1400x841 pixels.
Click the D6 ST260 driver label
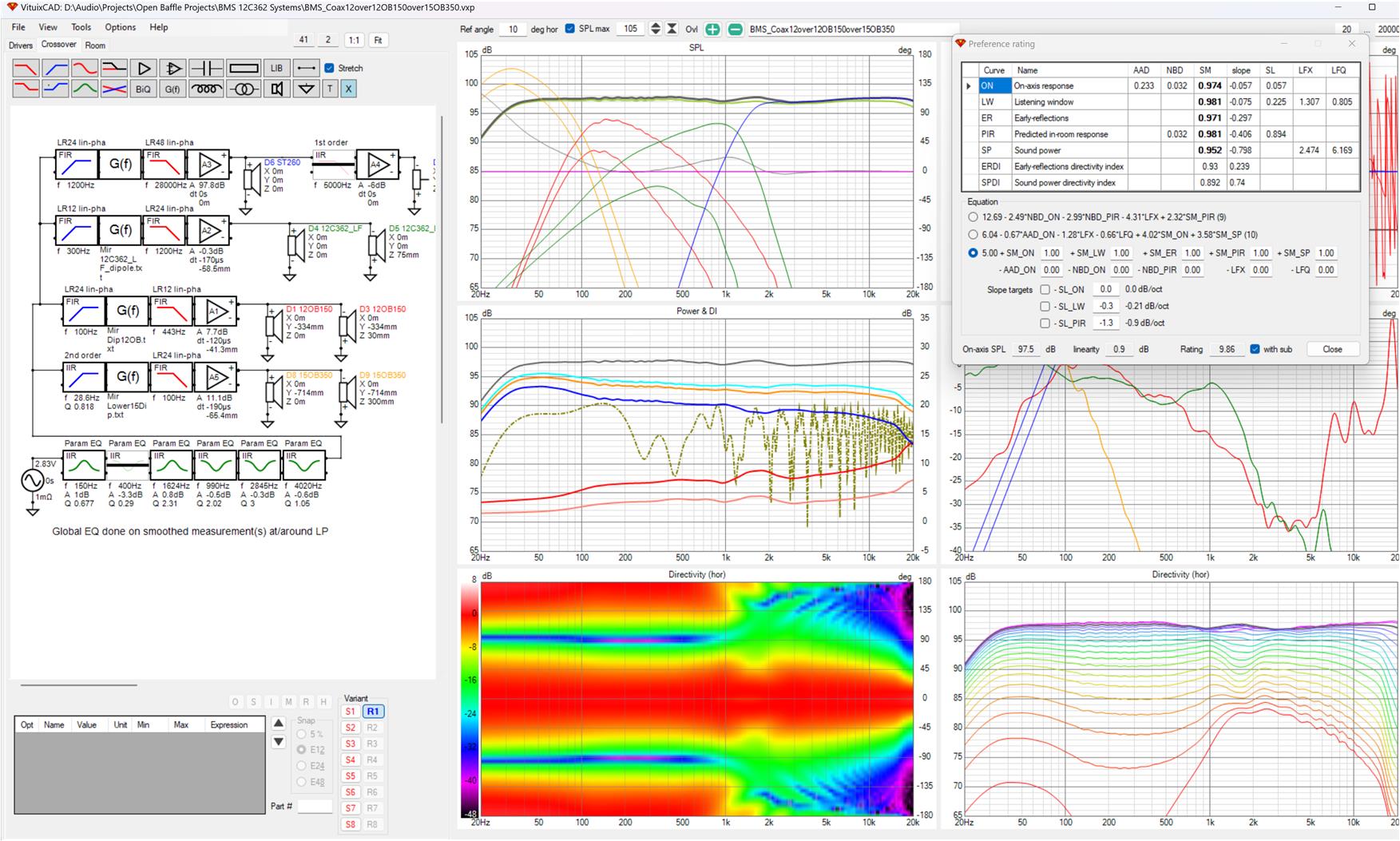(x=282, y=162)
